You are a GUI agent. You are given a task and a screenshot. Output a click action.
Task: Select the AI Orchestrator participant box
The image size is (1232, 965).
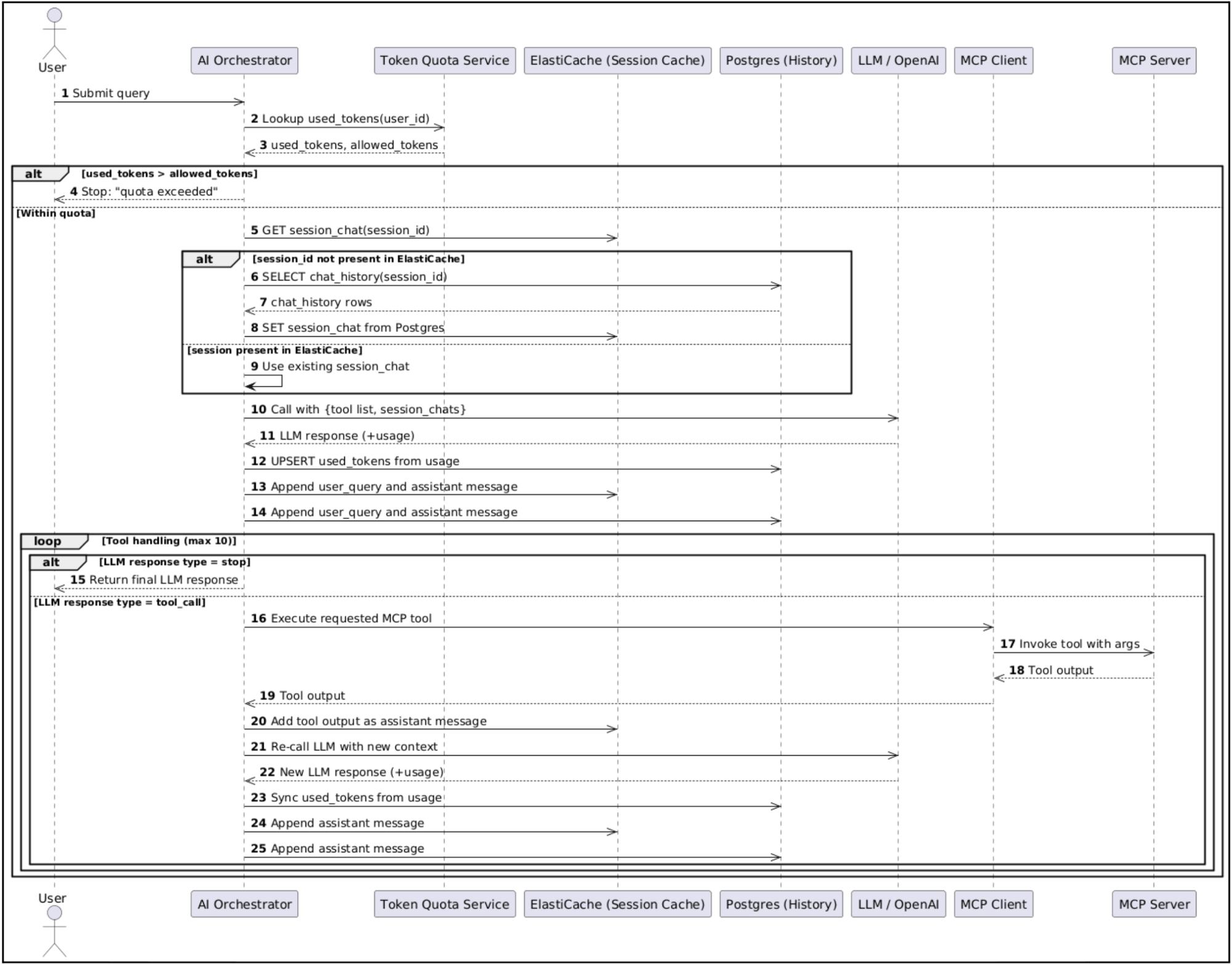[x=244, y=60]
